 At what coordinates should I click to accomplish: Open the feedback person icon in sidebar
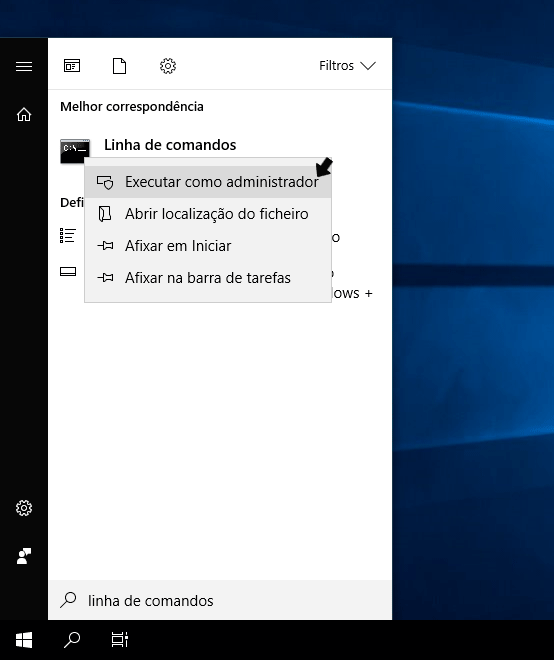point(24,556)
